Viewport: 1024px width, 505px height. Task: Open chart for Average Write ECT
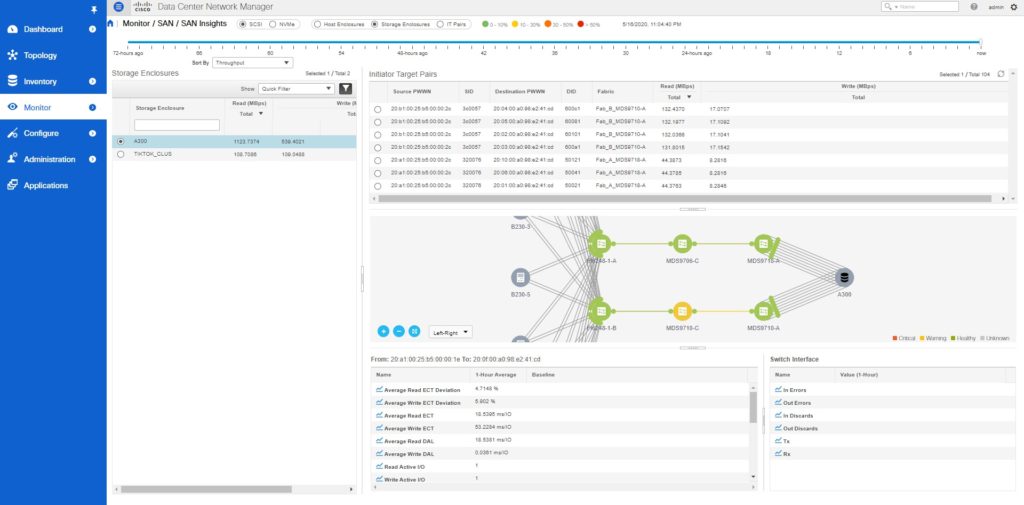379,428
